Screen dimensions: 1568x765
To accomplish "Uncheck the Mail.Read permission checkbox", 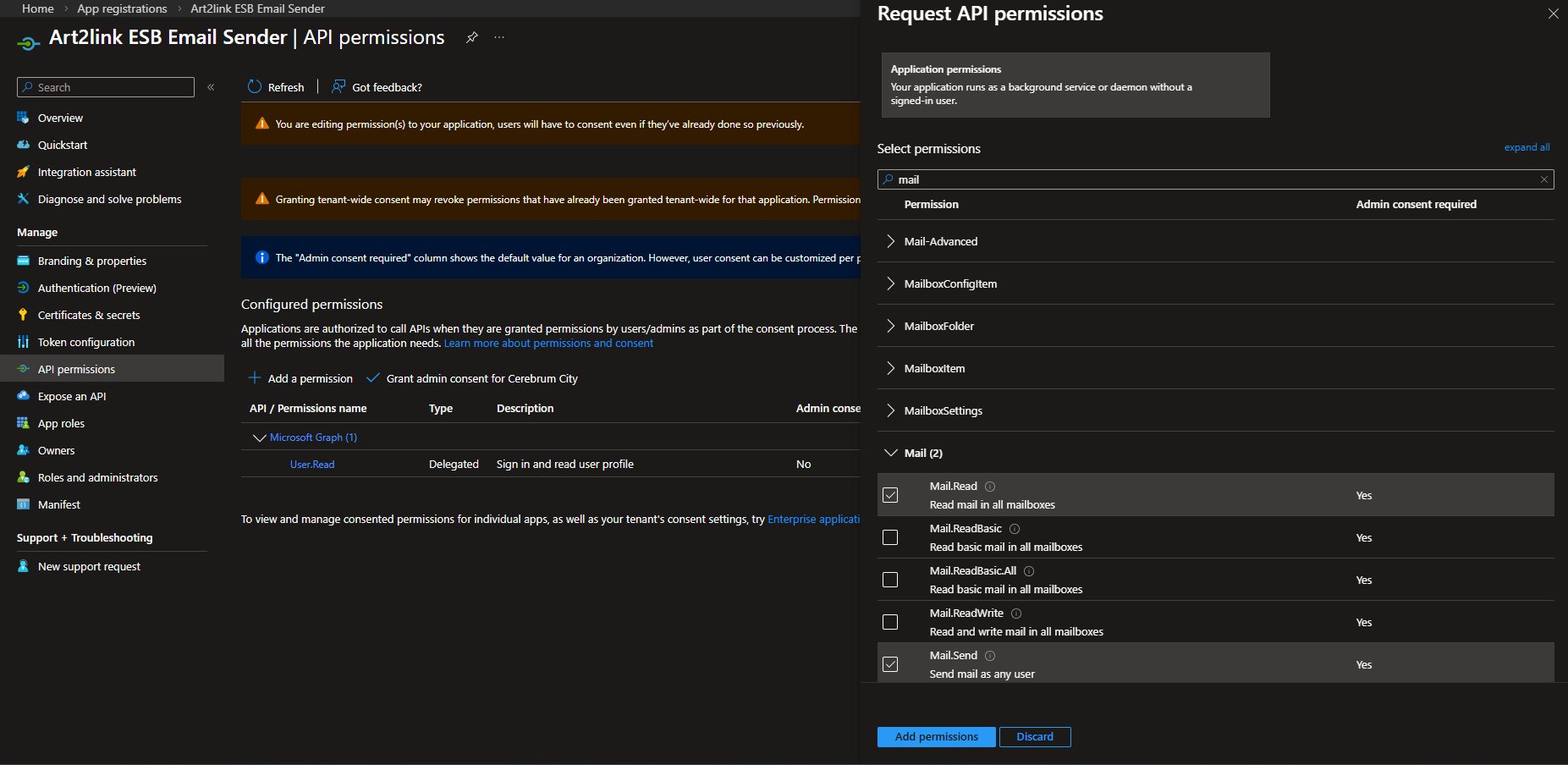I will pos(890,495).
